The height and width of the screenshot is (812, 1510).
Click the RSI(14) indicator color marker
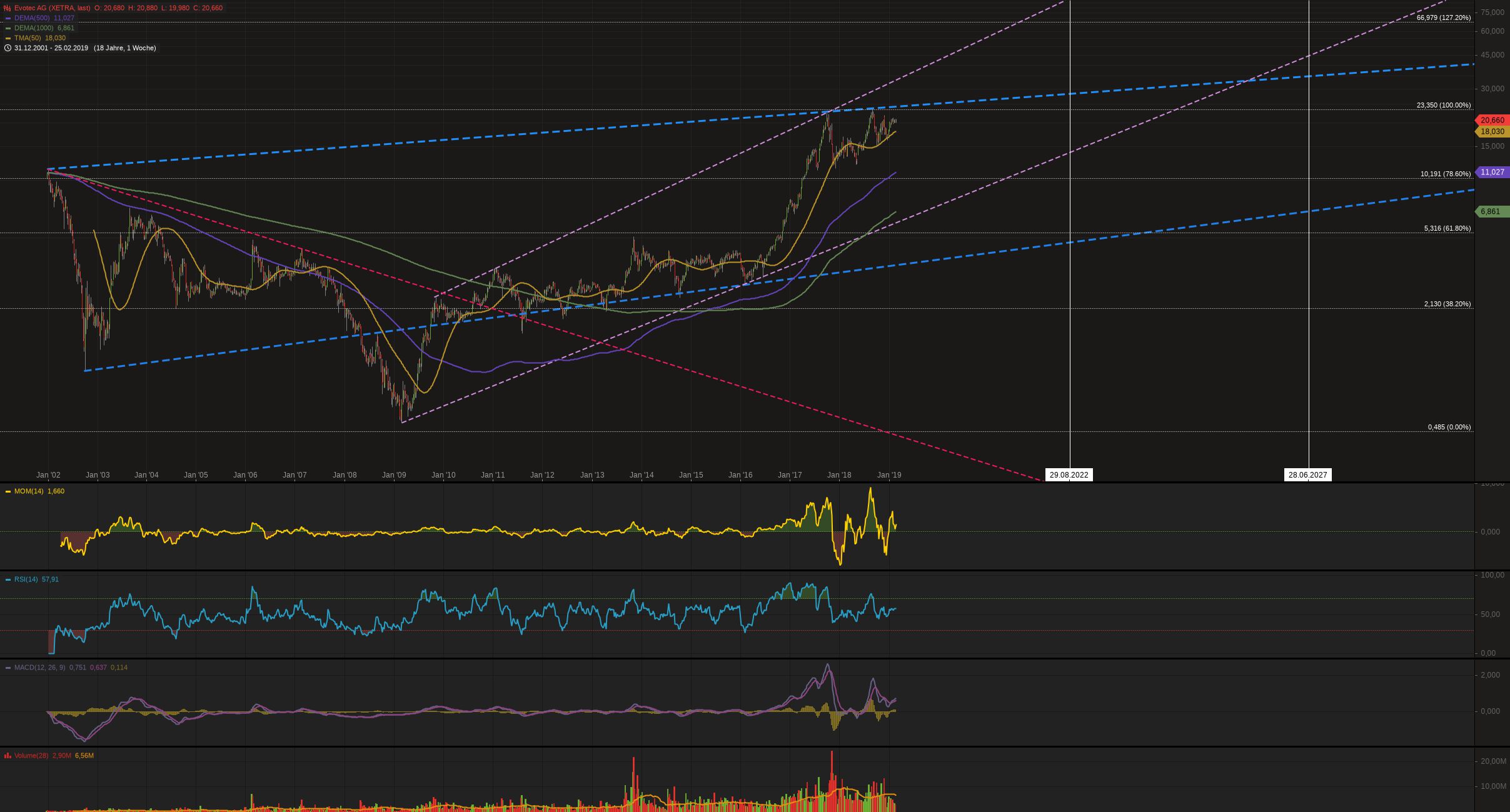pyautogui.click(x=8, y=579)
